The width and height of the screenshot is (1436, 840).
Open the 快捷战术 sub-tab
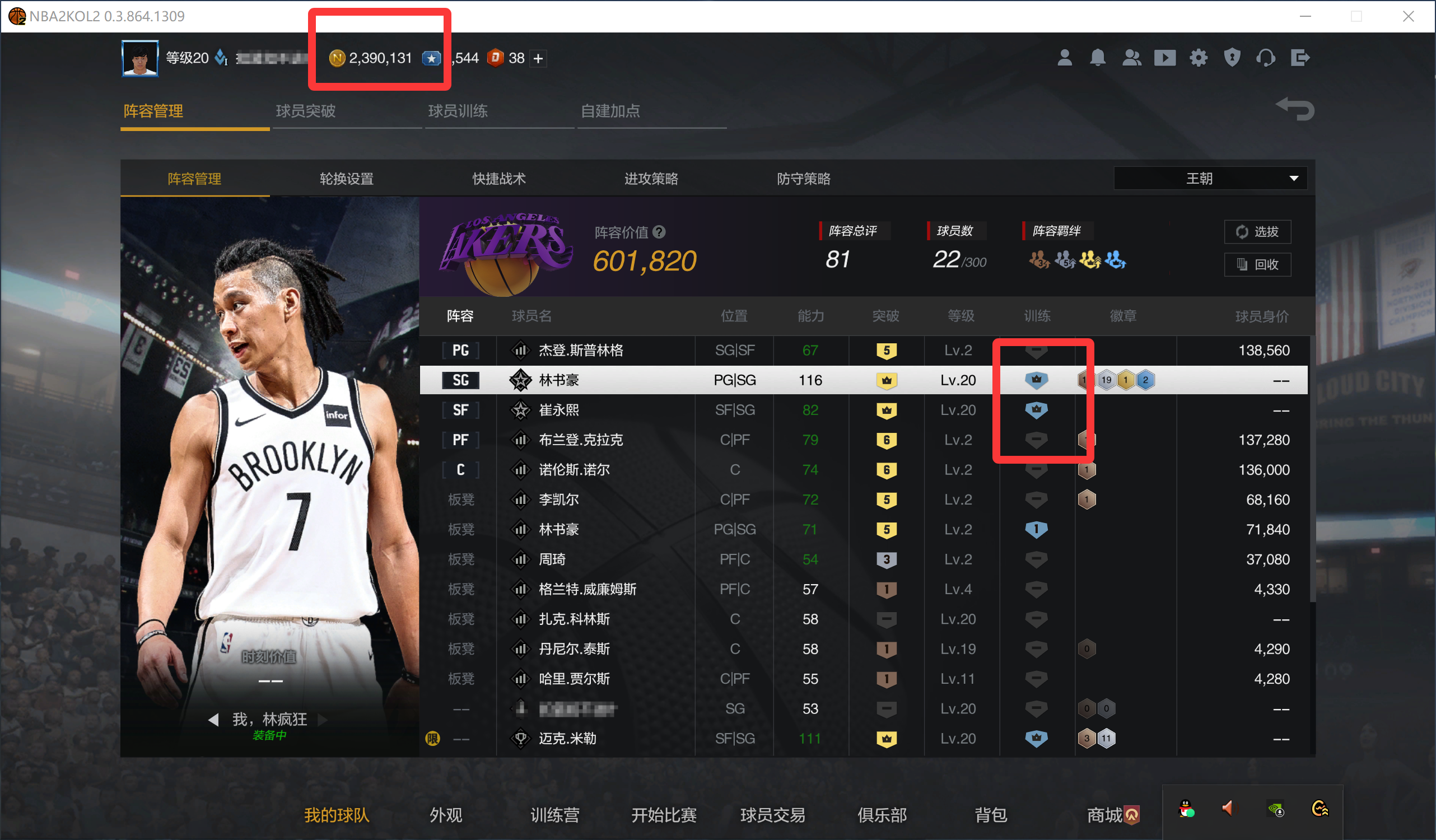(498, 179)
